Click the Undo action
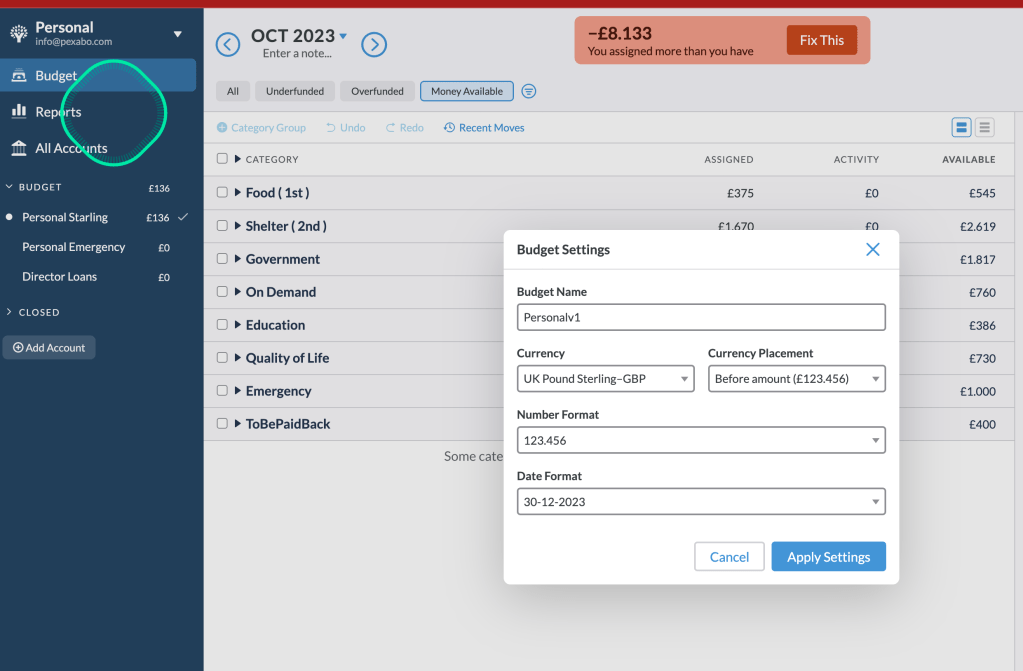Image resolution: width=1023 pixels, height=671 pixels. tap(346, 128)
